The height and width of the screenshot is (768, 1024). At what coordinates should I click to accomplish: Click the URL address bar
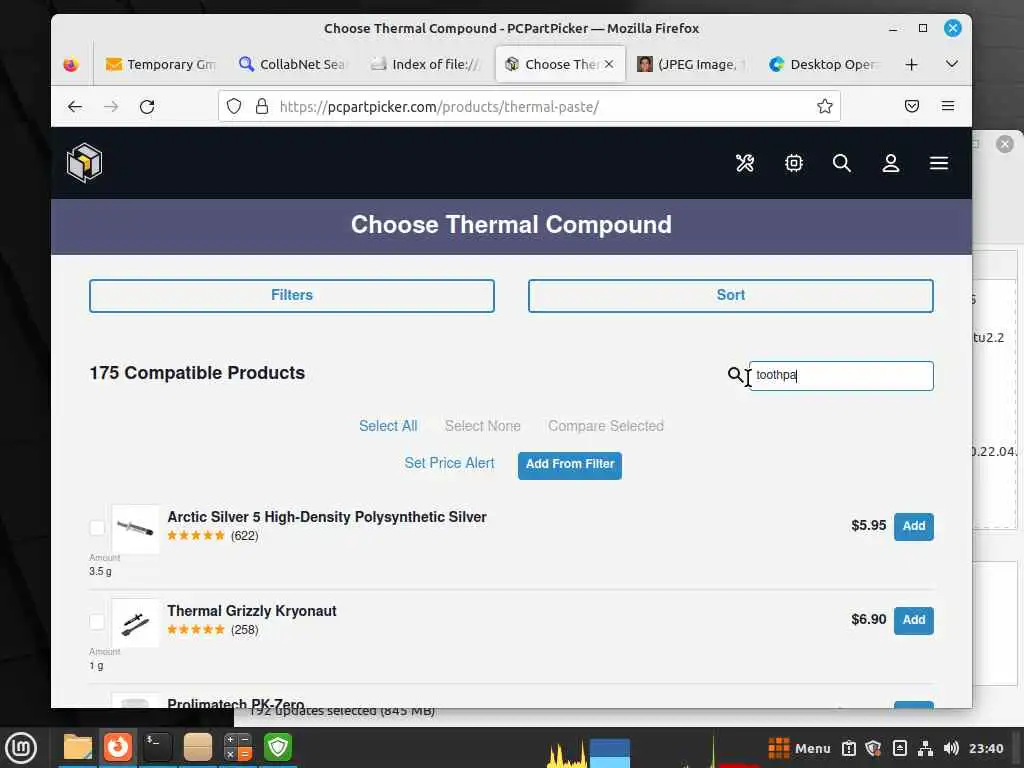pyautogui.click(x=529, y=106)
